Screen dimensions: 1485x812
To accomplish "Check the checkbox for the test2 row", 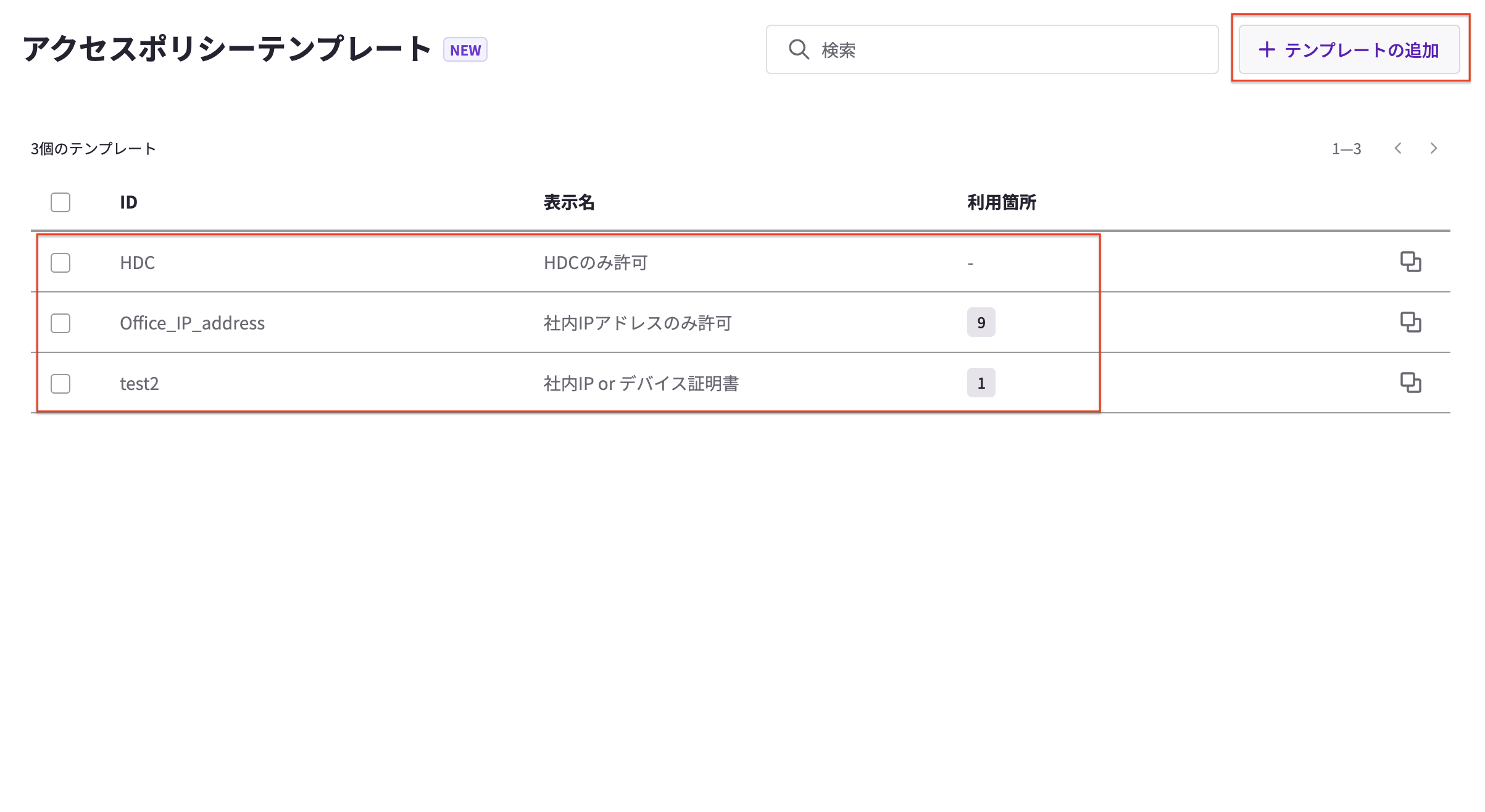I will (x=60, y=384).
